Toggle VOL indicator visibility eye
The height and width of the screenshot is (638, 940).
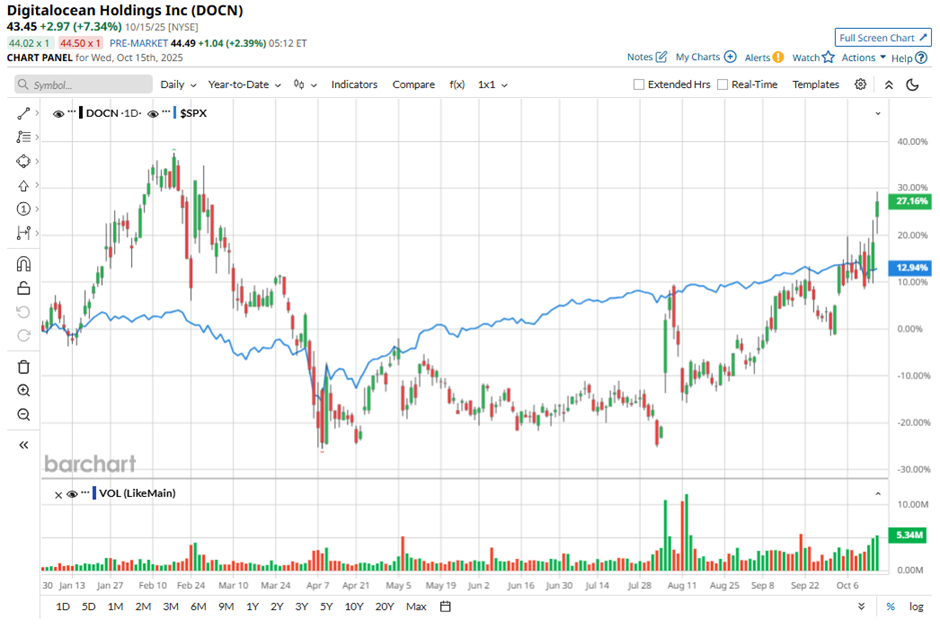pyautogui.click(x=72, y=494)
